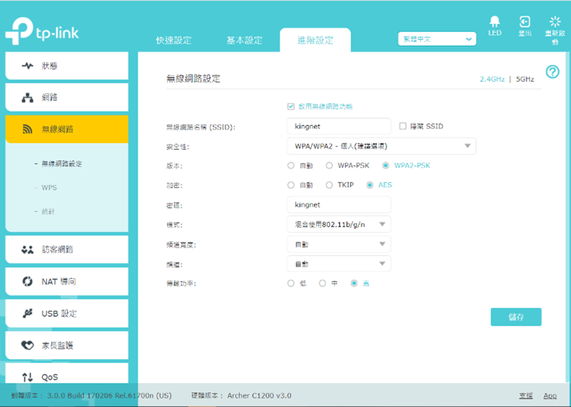Click the 儲存 save button
This screenshot has height=407, width=571.
[516, 317]
